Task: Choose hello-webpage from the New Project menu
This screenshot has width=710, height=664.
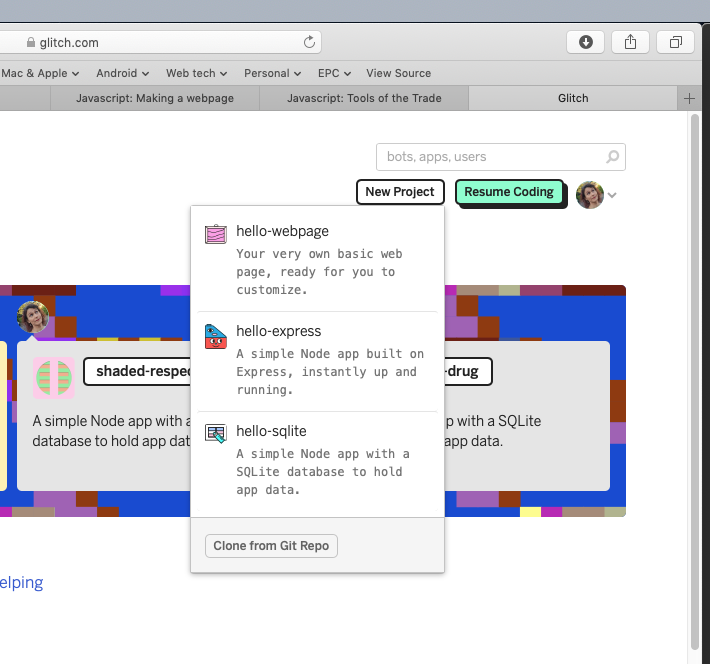Action: [x=317, y=260]
